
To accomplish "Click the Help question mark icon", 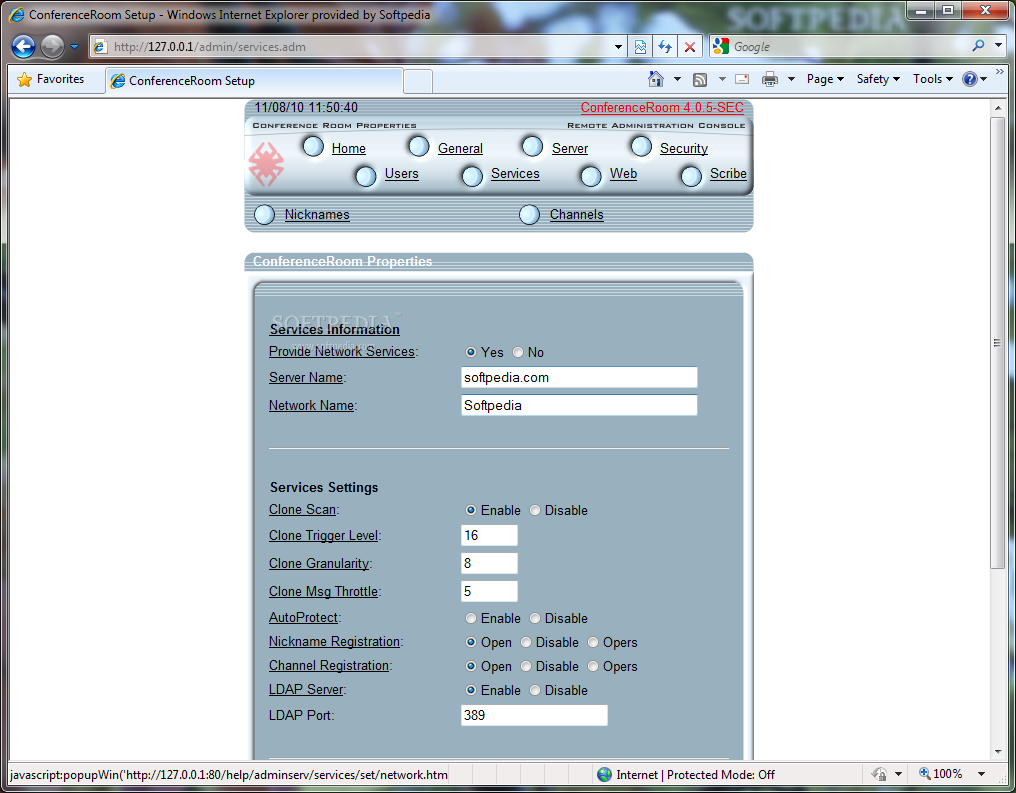I will tap(970, 79).
